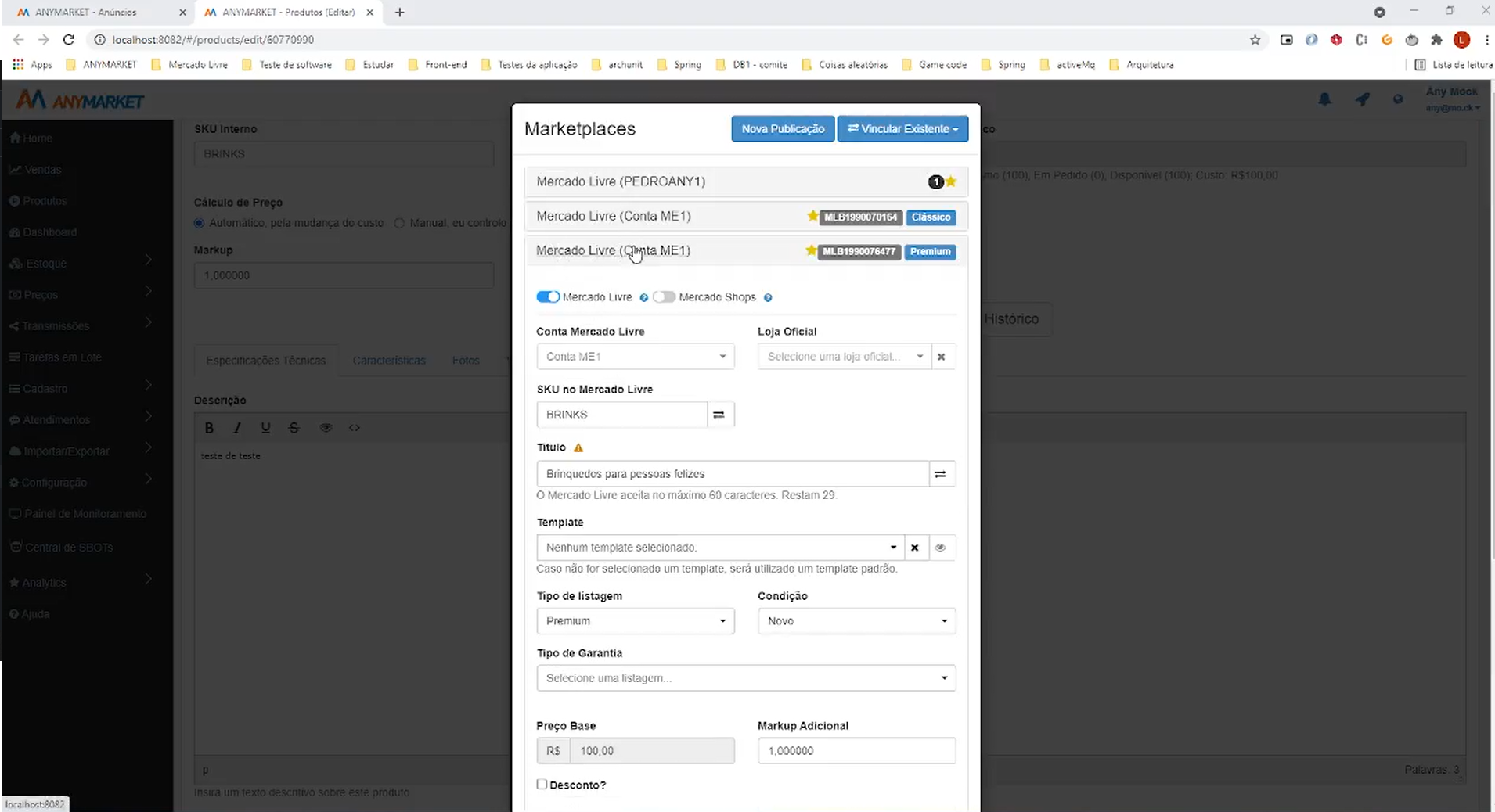Viewport: 1495px width, 812px height.
Task: Clear the Loja Oficial selection
Action: click(942, 357)
